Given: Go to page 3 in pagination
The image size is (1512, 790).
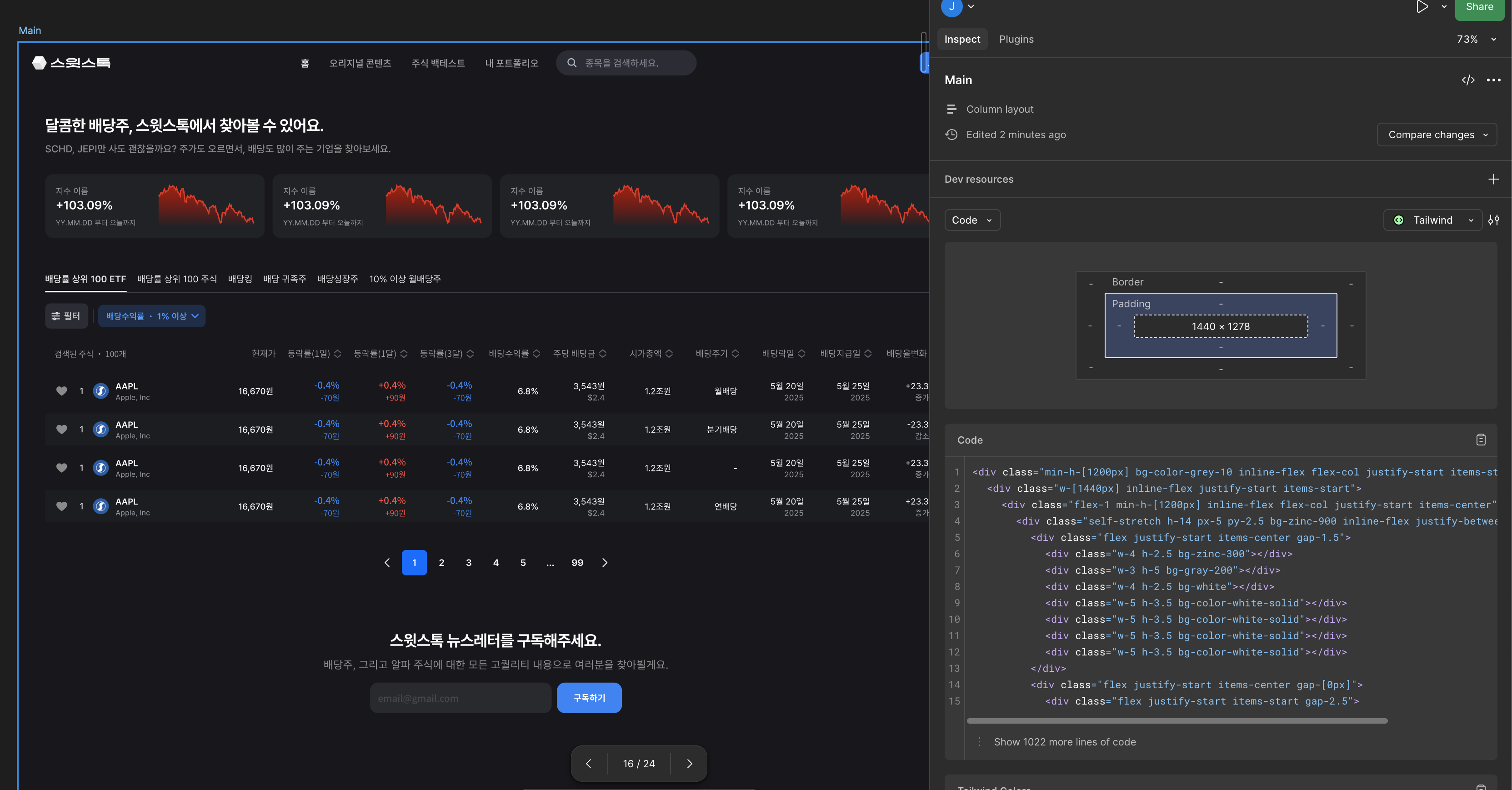Looking at the screenshot, I should tap(468, 563).
